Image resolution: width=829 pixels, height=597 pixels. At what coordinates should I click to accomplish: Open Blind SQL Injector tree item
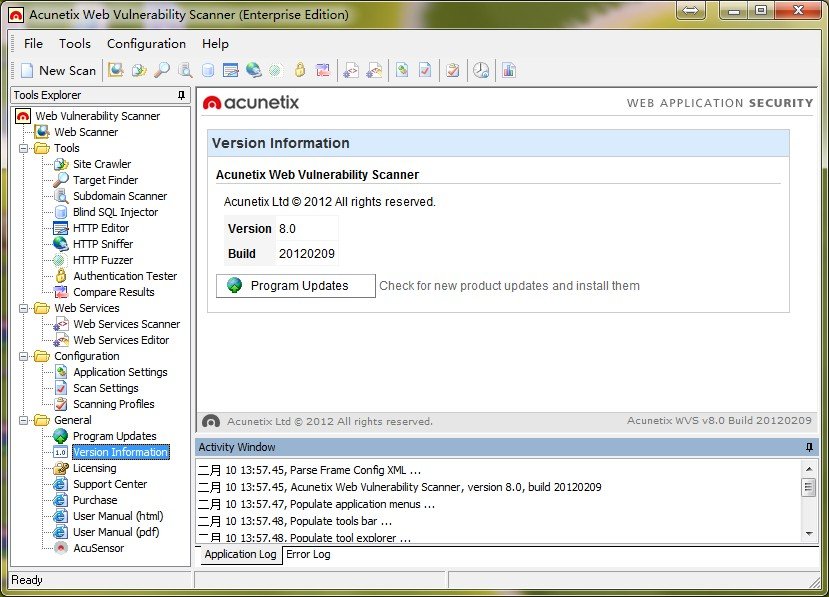coord(115,212)
